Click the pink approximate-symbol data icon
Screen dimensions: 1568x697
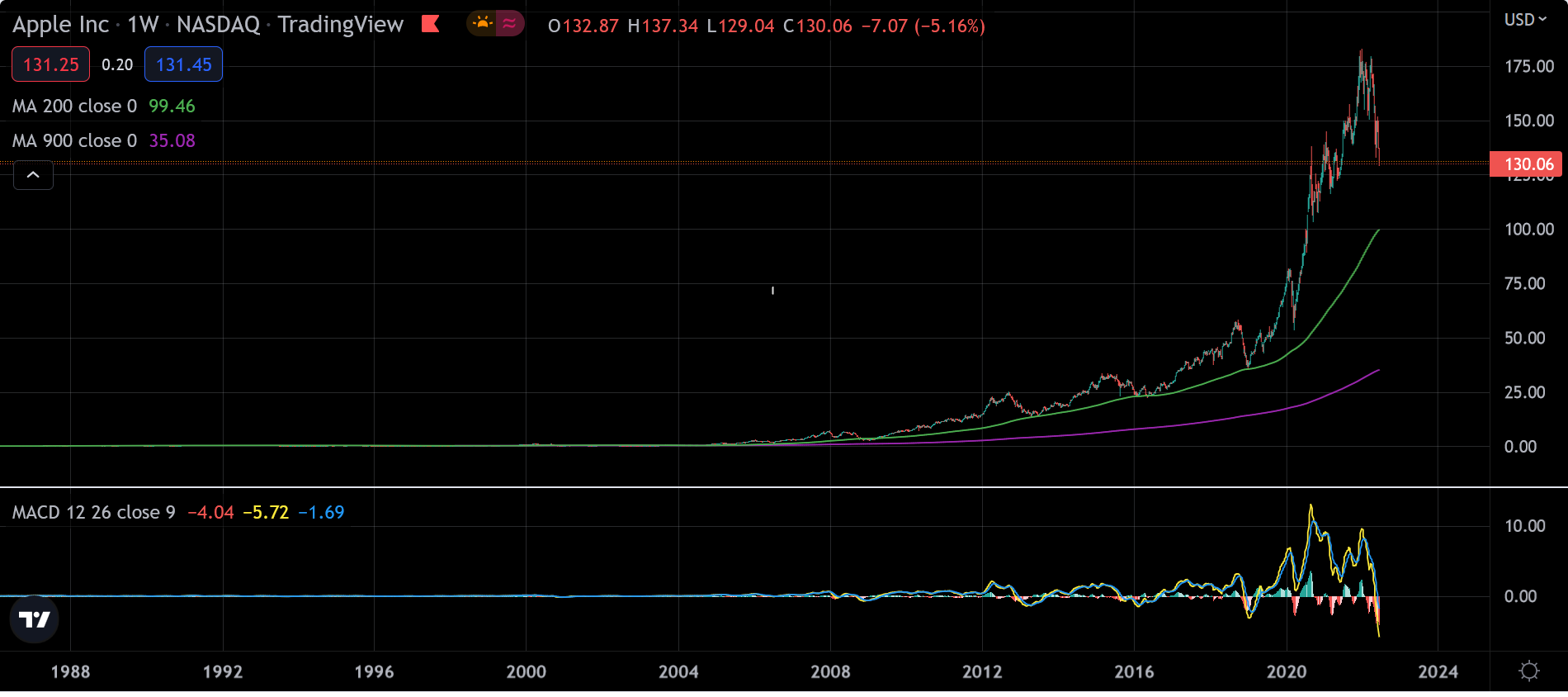click(510, 23)
